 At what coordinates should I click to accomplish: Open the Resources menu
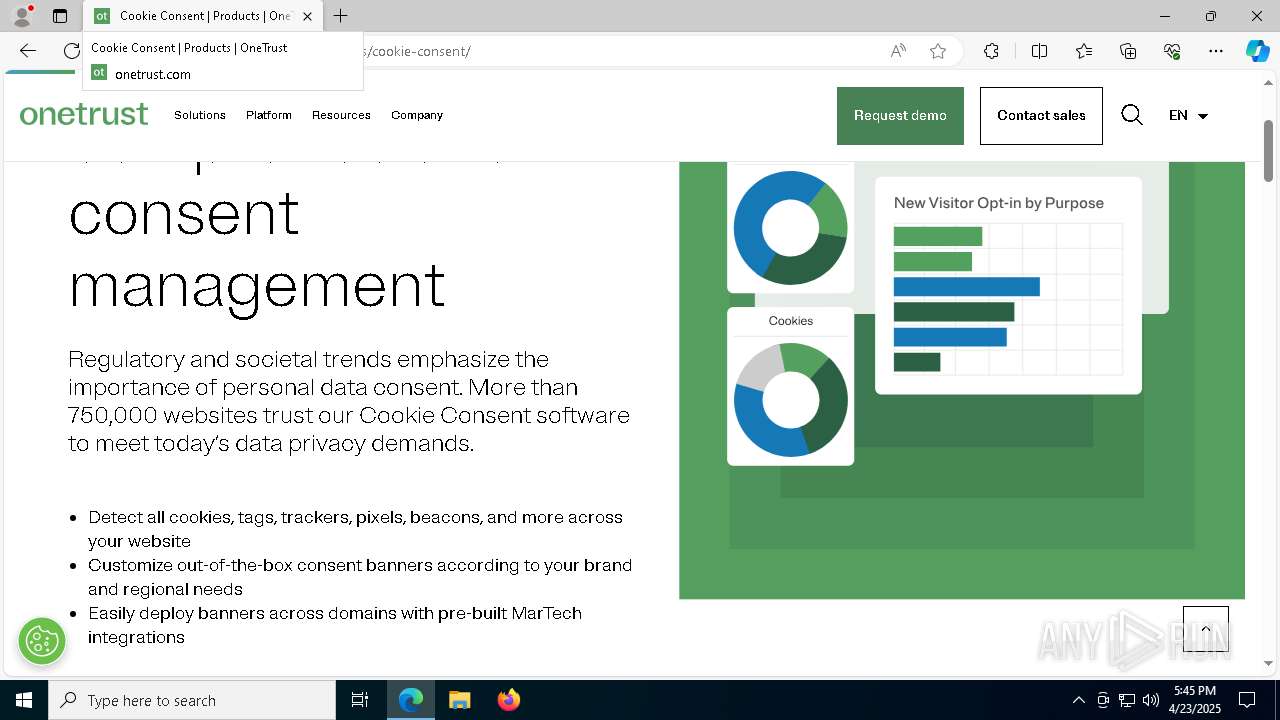pos(341,115)
